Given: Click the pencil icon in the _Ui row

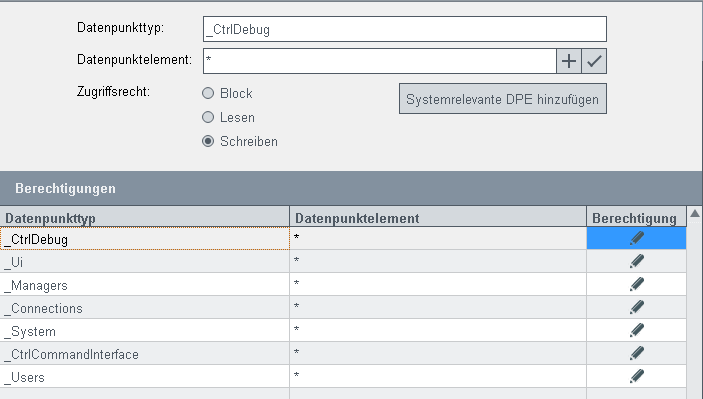Looking at the screenshot, I should click(636, 261).
